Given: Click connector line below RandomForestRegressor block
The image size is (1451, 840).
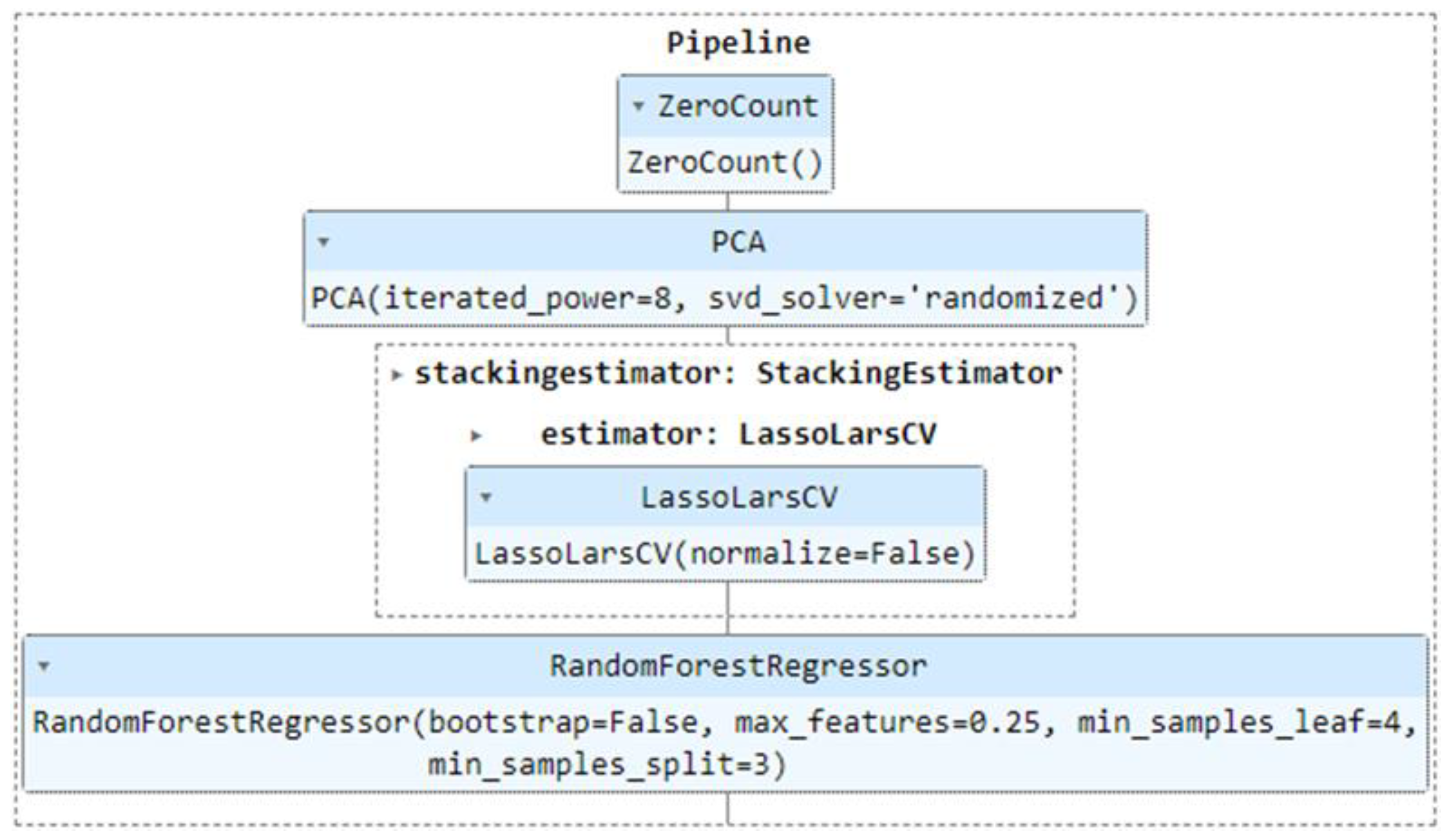Looking at the screenshot, I should point(728,808).
